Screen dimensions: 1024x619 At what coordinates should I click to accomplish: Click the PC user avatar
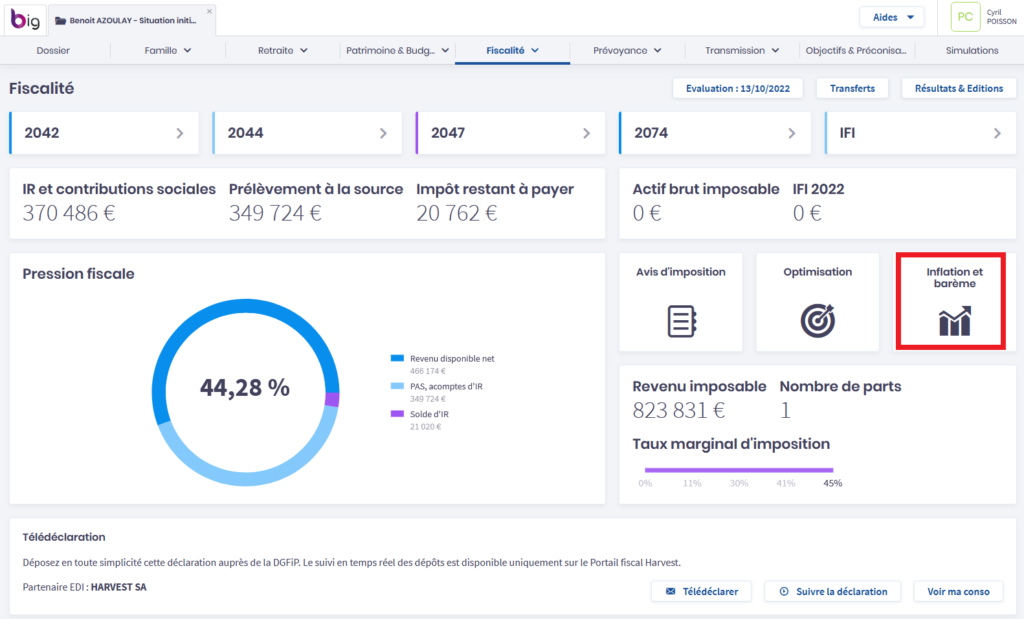click(x=965, y=17)
